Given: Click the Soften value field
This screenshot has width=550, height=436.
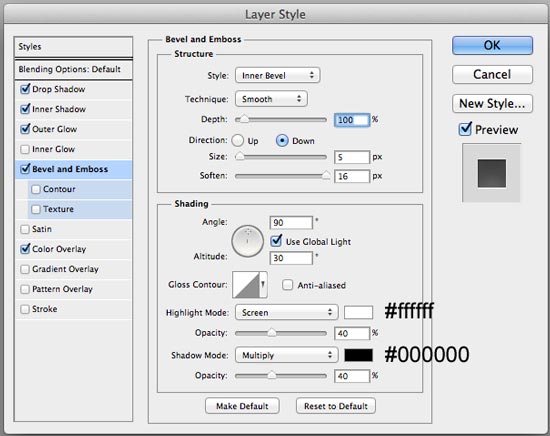Looking at the screenshot, I should click(x=352, y=176).
